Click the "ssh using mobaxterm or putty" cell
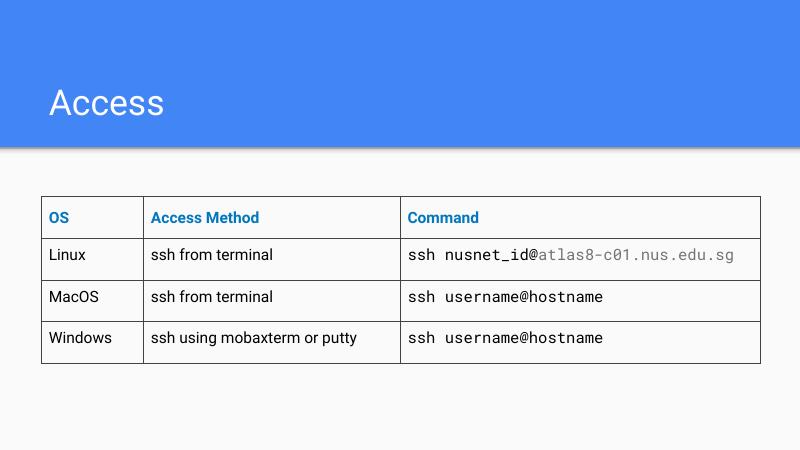 [x=254, y=338]
